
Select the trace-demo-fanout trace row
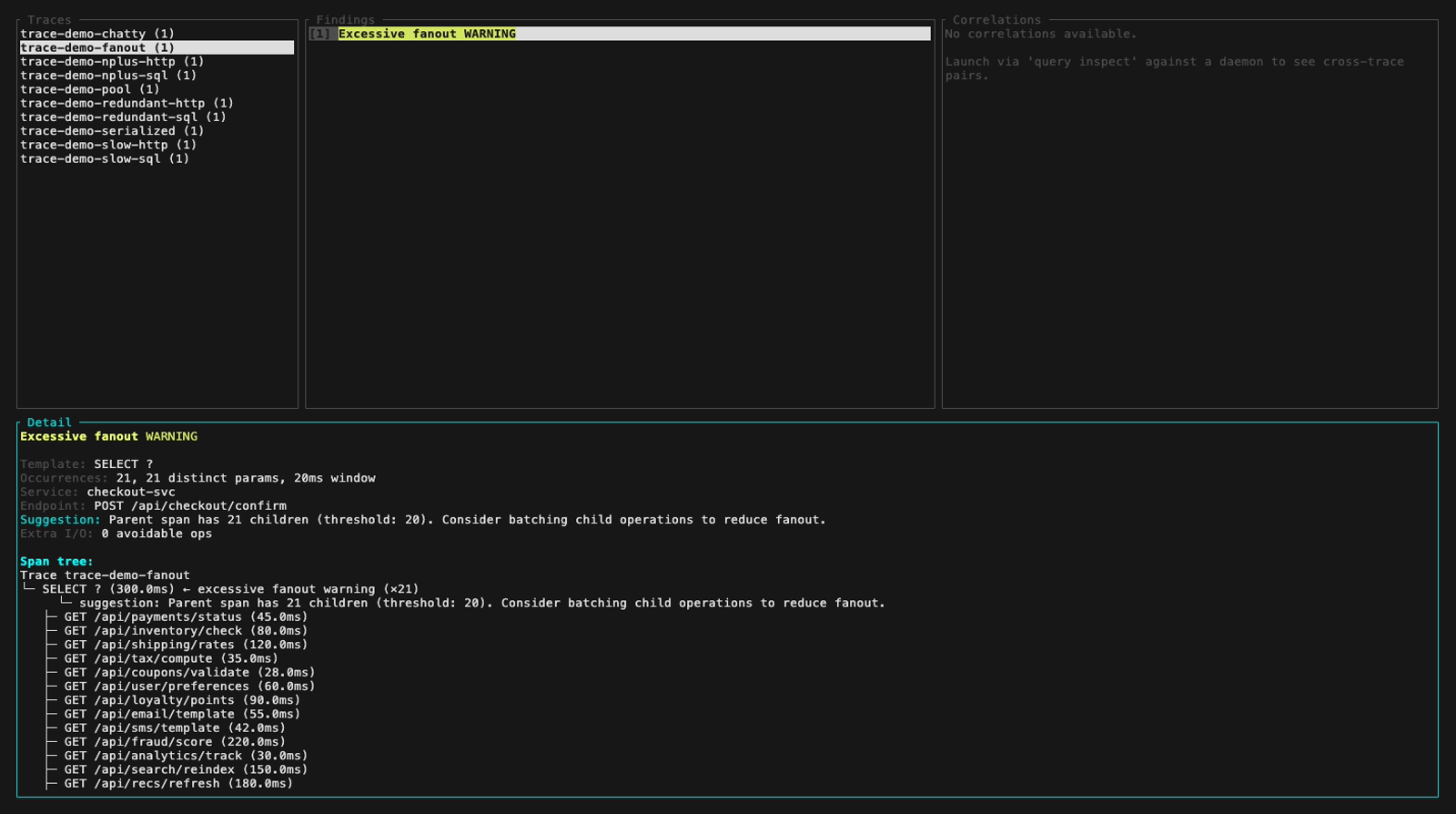157,47
